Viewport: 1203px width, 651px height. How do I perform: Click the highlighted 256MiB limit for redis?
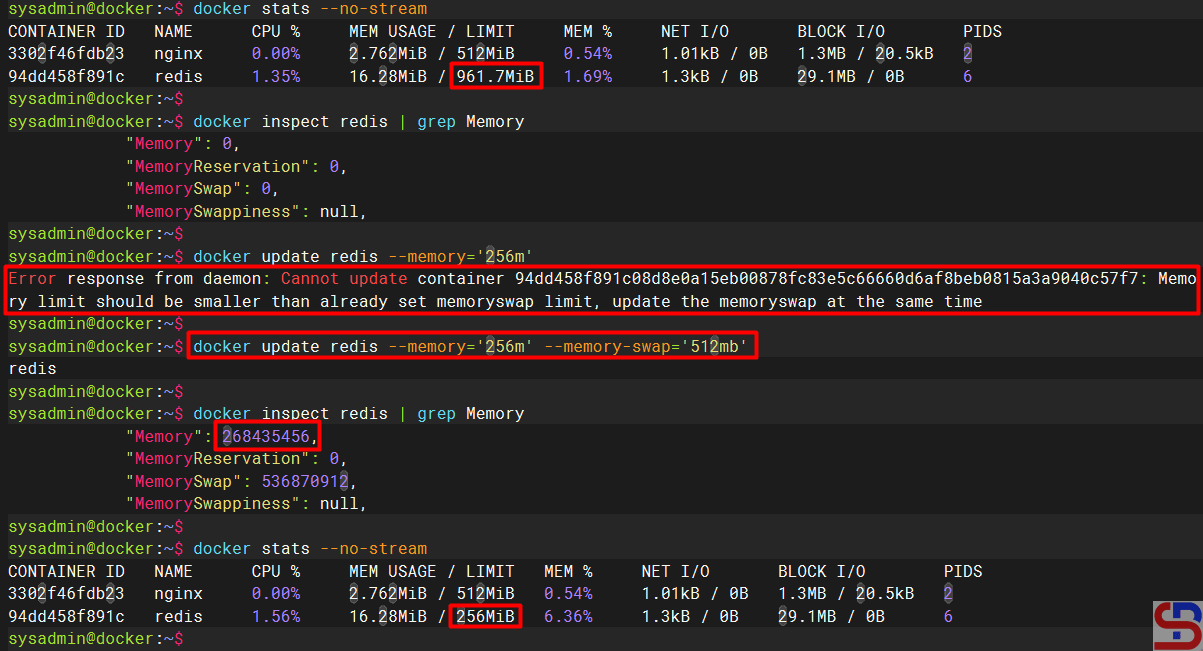click(x=485, y=617)
